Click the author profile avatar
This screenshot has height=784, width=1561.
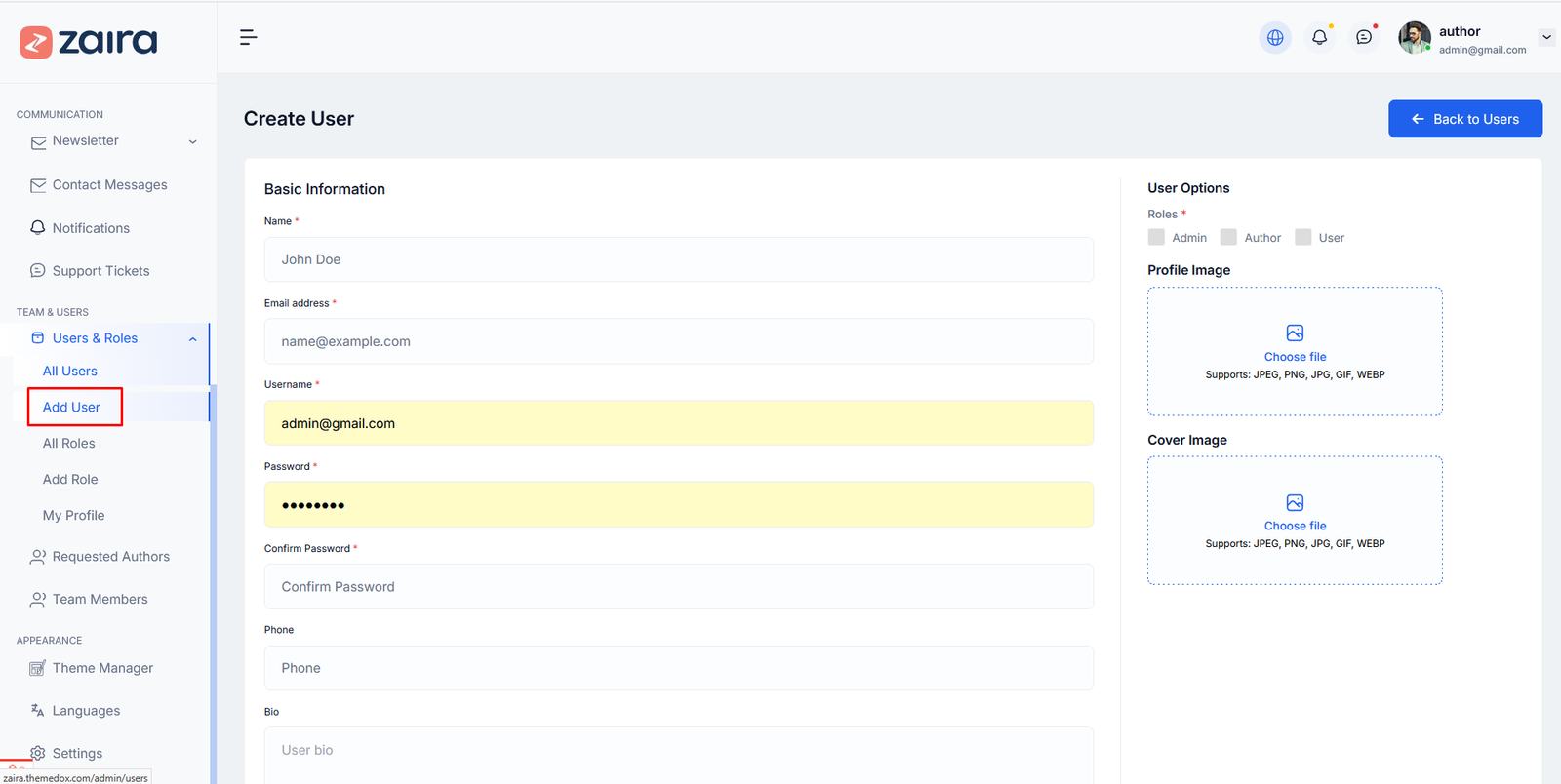pyautogui.click(x=1414, y=38)
